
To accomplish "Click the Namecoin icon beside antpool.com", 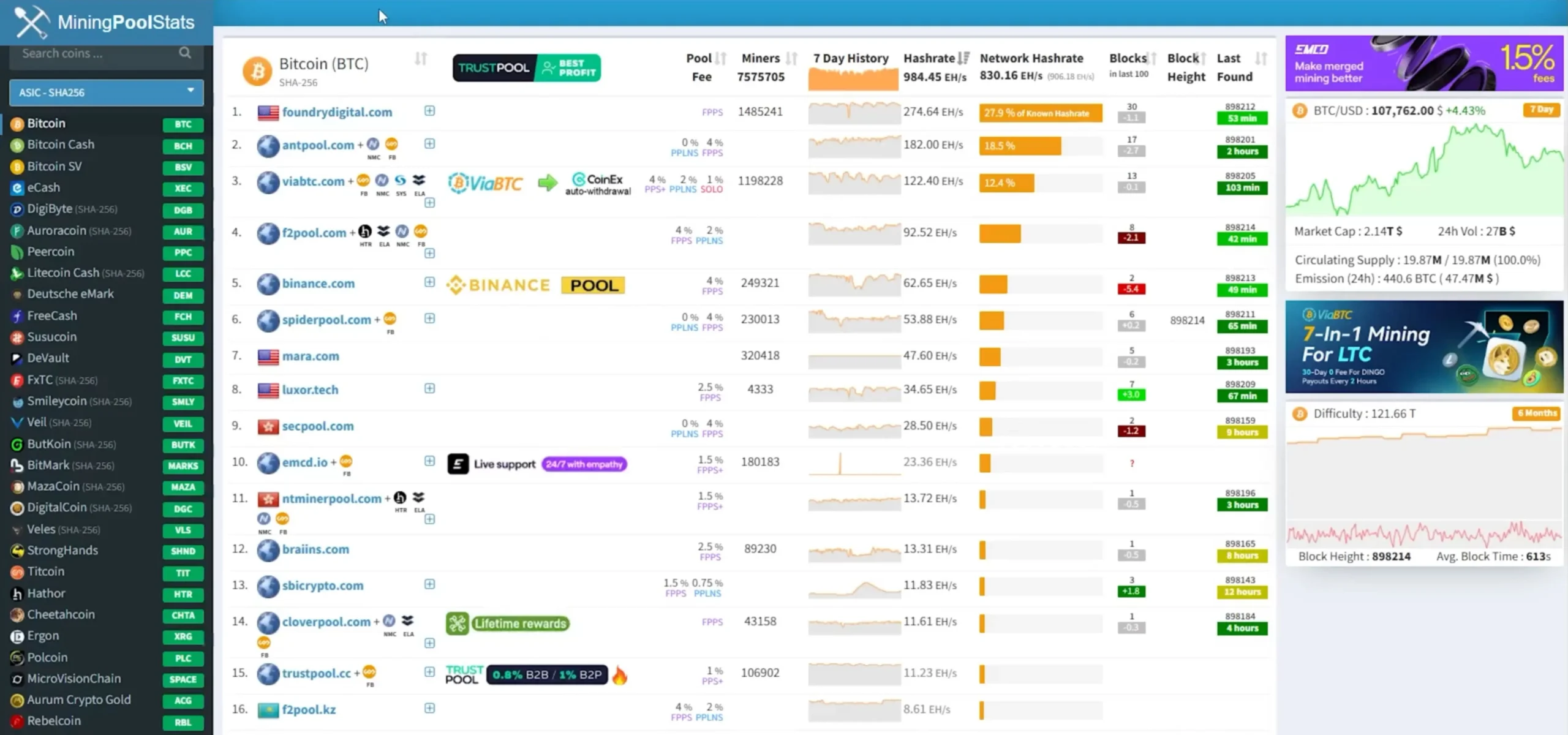I will [x=373, y=145].
